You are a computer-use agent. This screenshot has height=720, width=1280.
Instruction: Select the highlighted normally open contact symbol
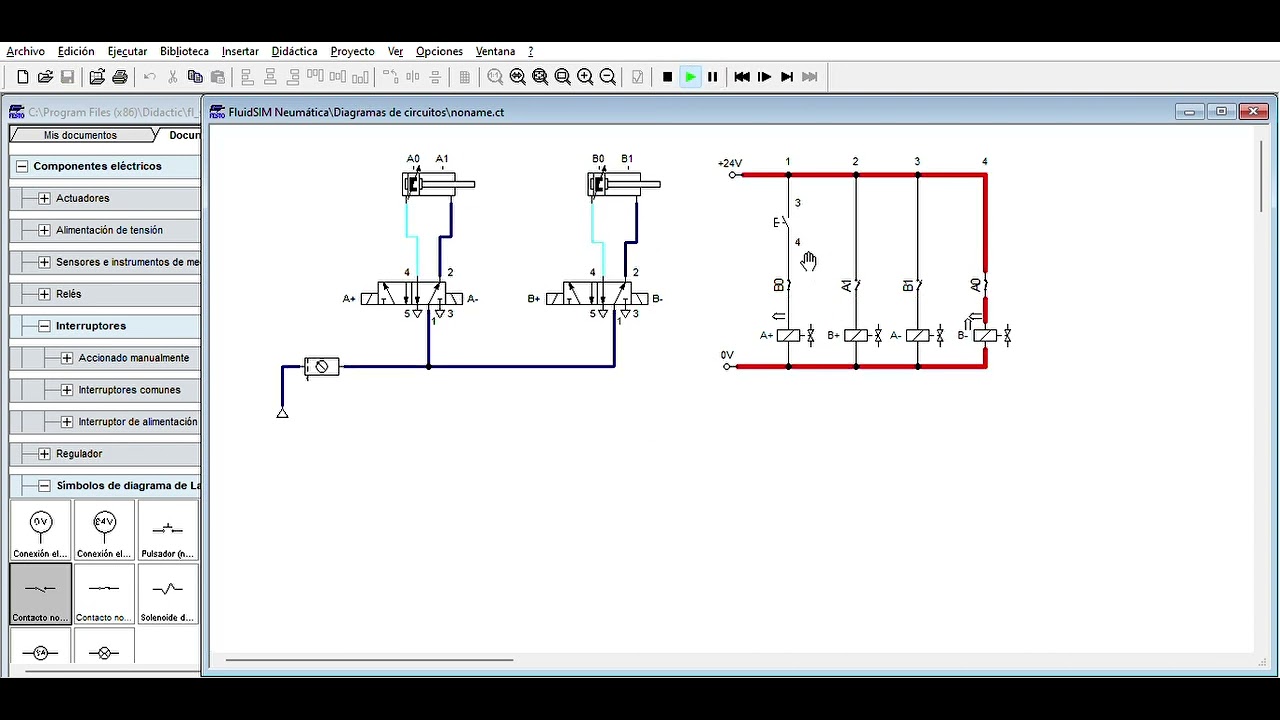tap(41, 594)
